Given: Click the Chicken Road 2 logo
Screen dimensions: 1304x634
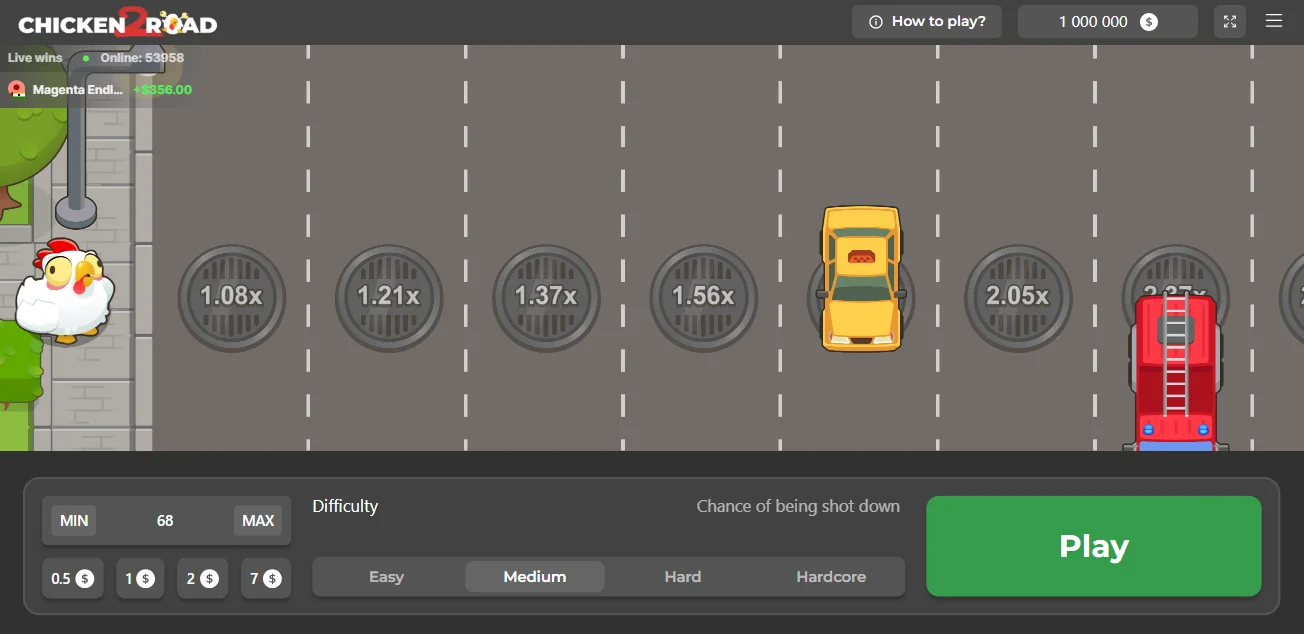Looking at the screenshot, I should coord(118,23).
